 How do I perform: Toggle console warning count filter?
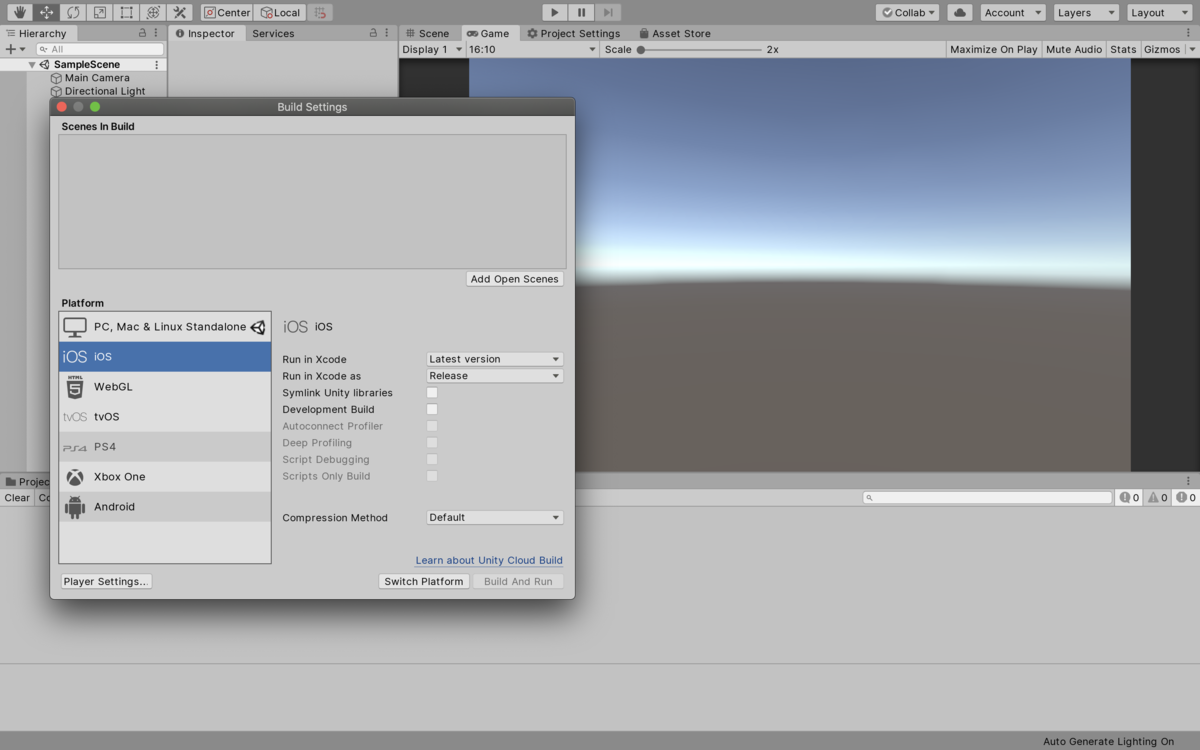click(x=1157, y=497)
